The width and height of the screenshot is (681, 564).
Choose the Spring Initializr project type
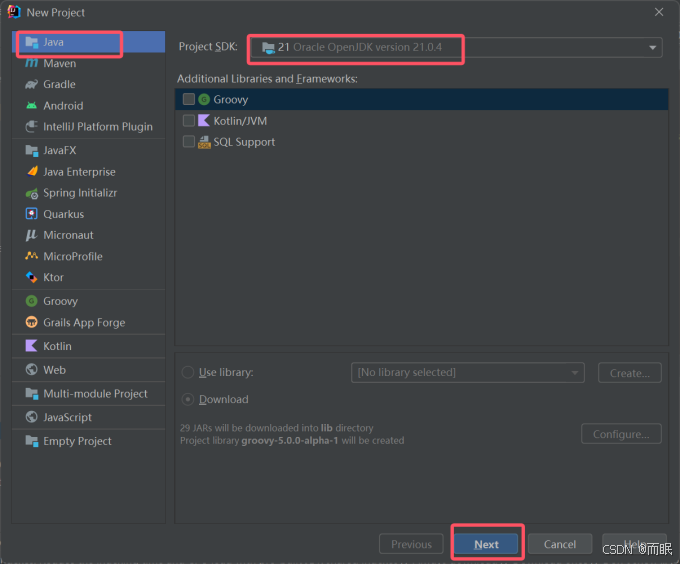pos(89,193)
